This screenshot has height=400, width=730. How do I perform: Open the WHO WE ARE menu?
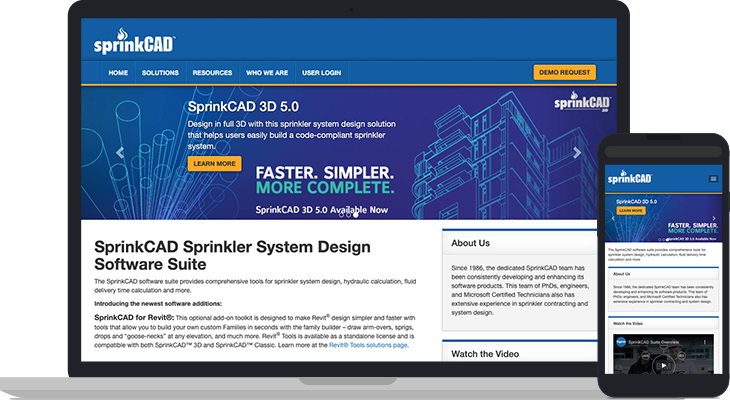267,73
